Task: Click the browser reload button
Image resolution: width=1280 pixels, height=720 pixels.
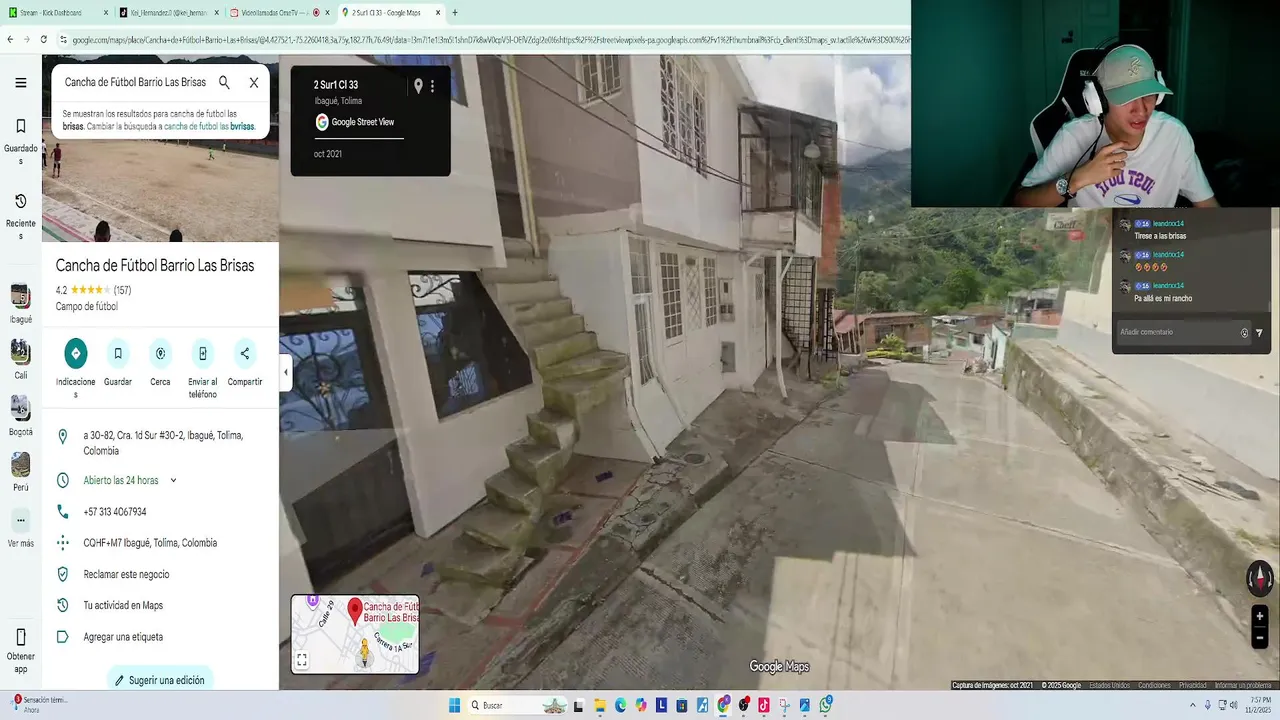Action: click(x=43, y=39)
